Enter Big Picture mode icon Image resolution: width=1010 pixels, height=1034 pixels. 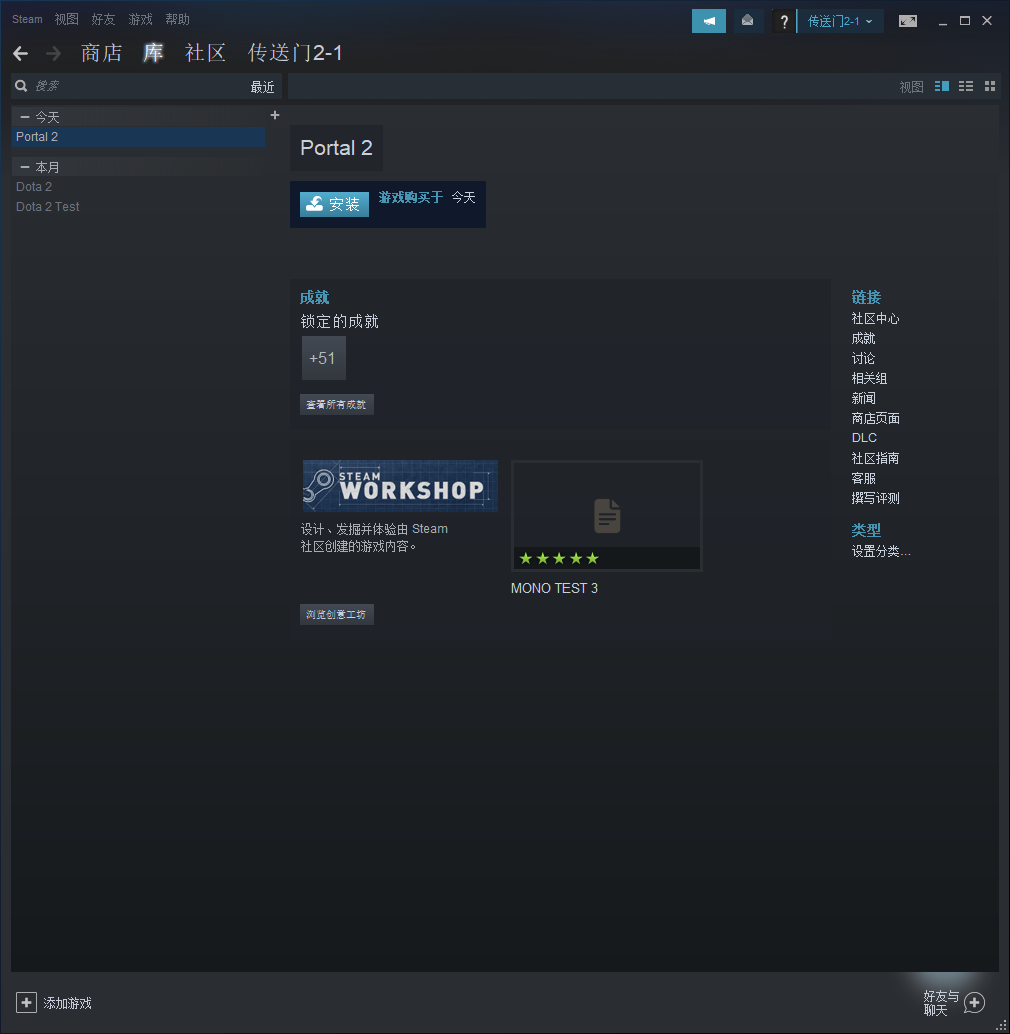click(x=908, y=21)
